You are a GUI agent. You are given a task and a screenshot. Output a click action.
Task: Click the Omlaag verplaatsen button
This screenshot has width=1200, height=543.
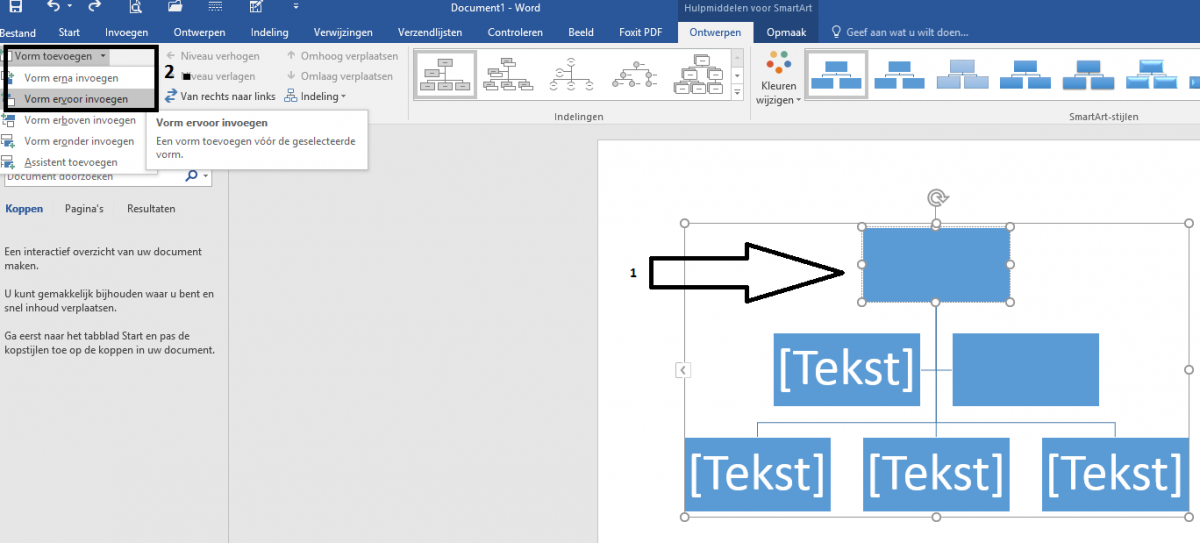tap(342, 76)
